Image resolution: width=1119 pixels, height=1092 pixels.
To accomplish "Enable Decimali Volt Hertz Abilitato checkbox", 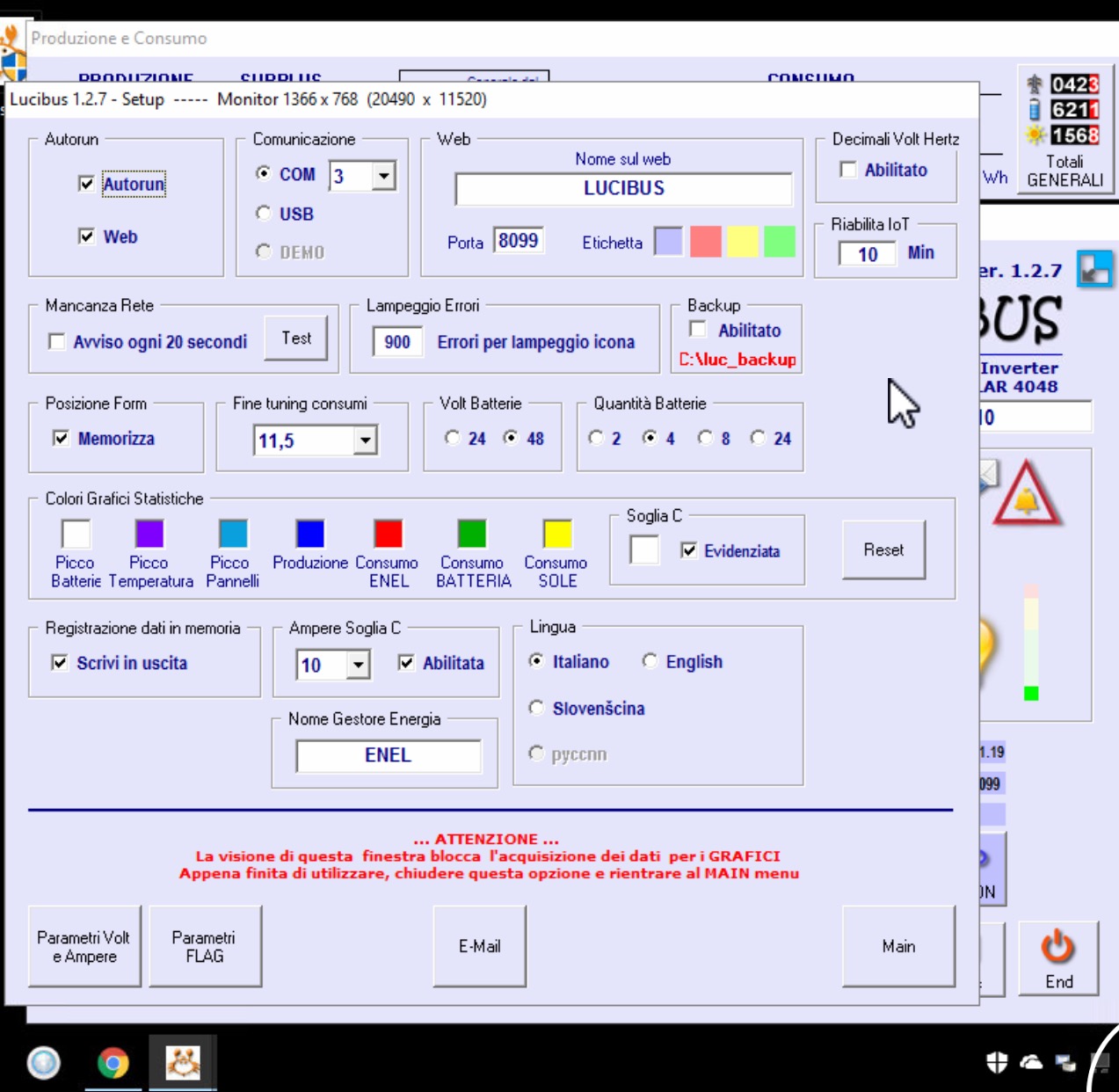I will [848, 170].
